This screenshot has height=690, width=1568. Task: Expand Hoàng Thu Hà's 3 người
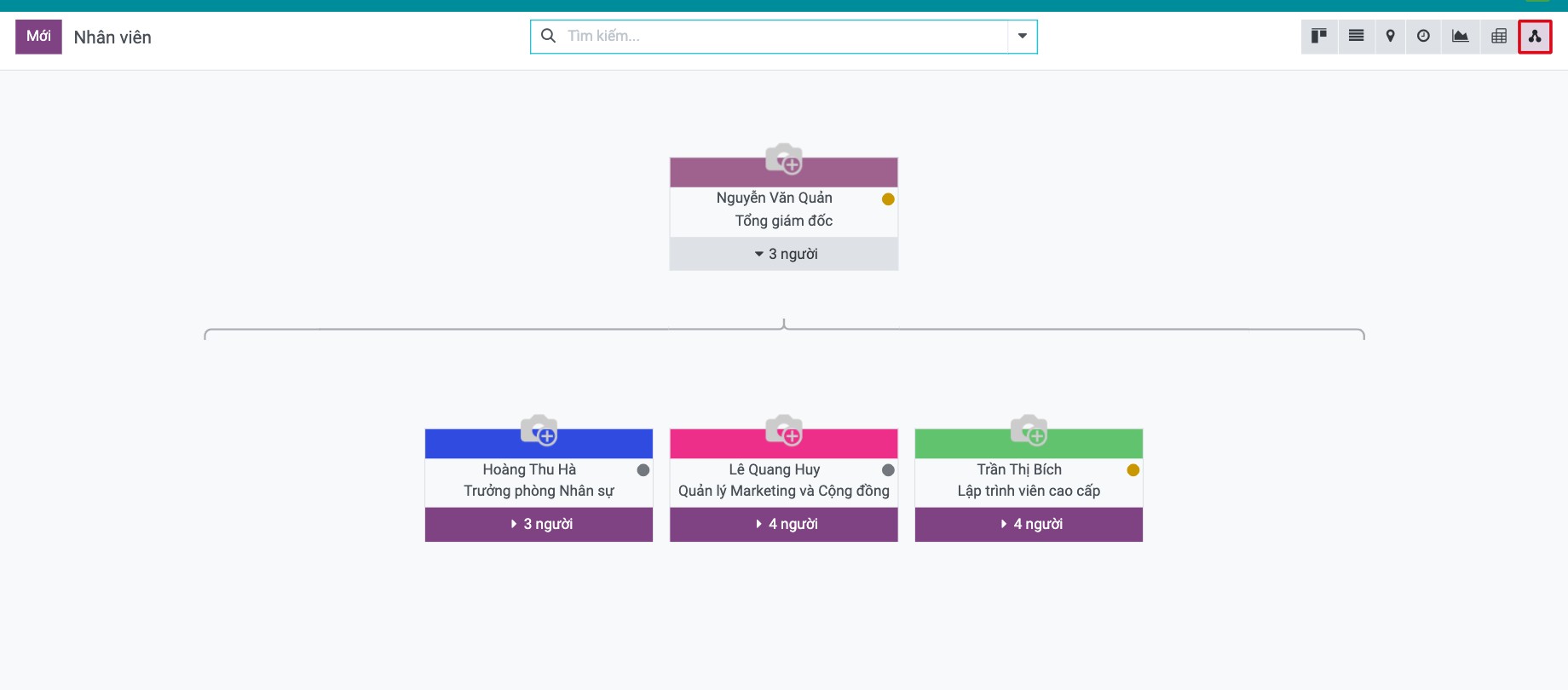coord(539,524)
